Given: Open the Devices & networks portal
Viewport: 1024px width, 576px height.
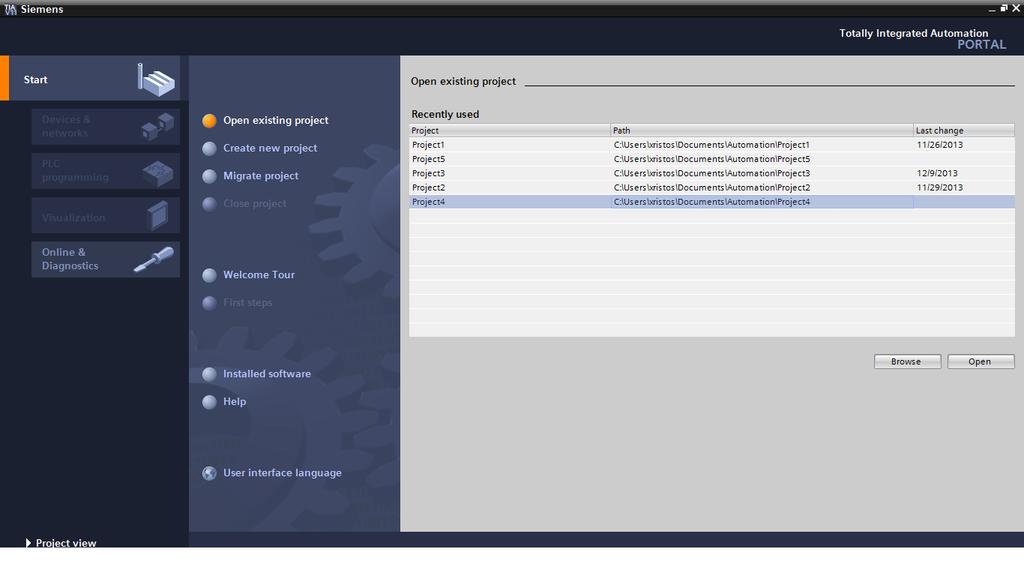Looking at the screenshot, I should 106,127.
